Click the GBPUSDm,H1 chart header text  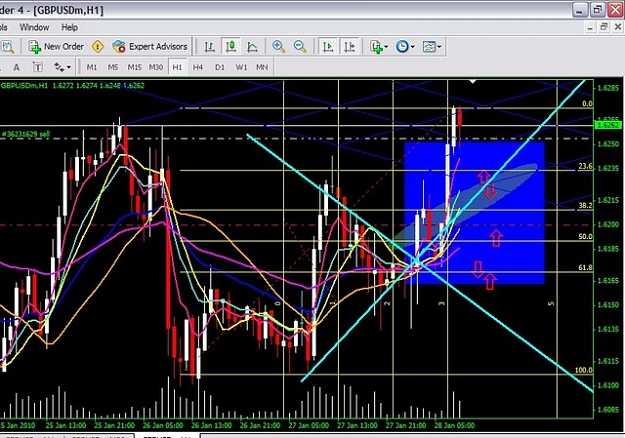point(73,85)
